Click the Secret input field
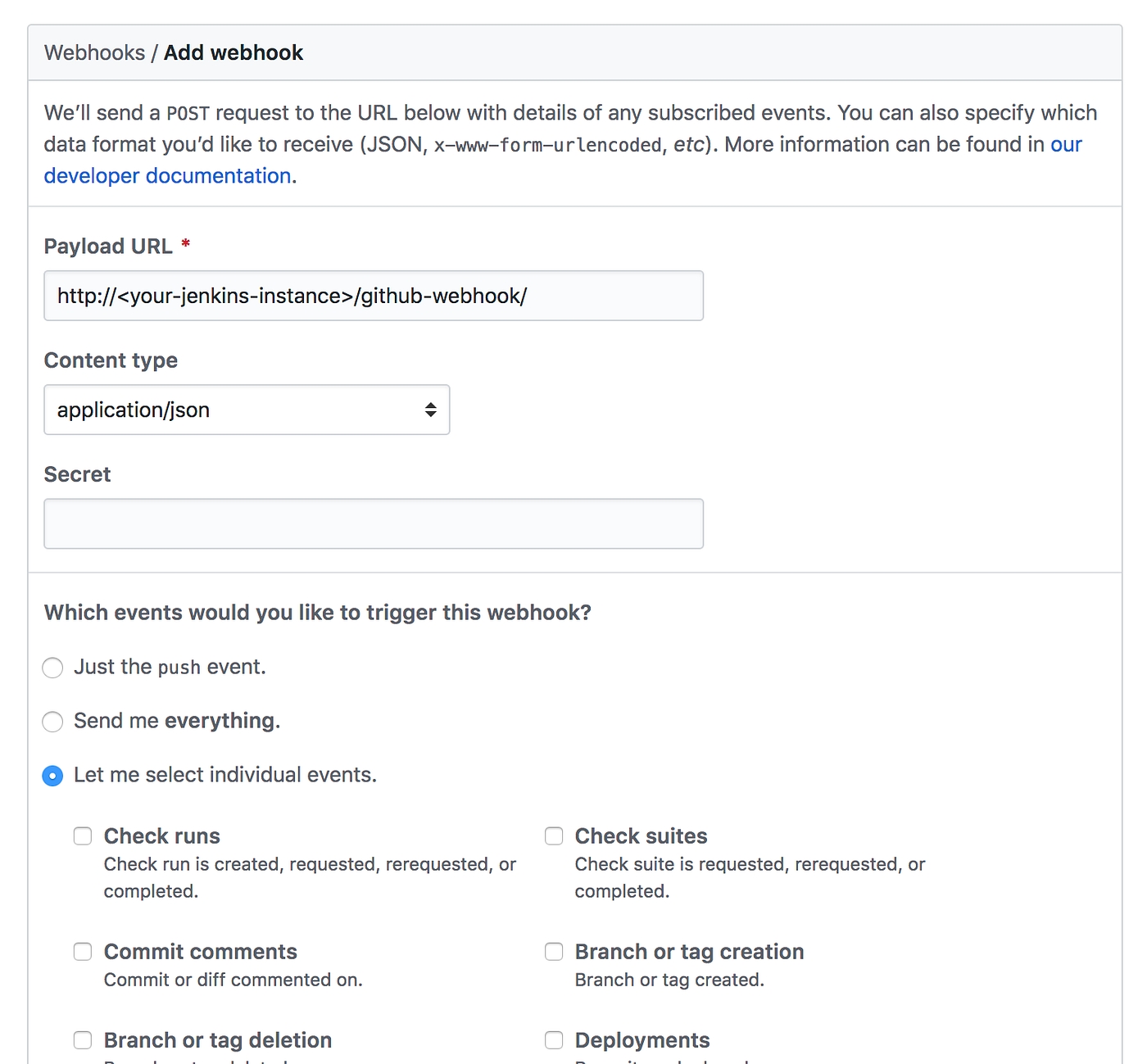 tap(373, 523)
